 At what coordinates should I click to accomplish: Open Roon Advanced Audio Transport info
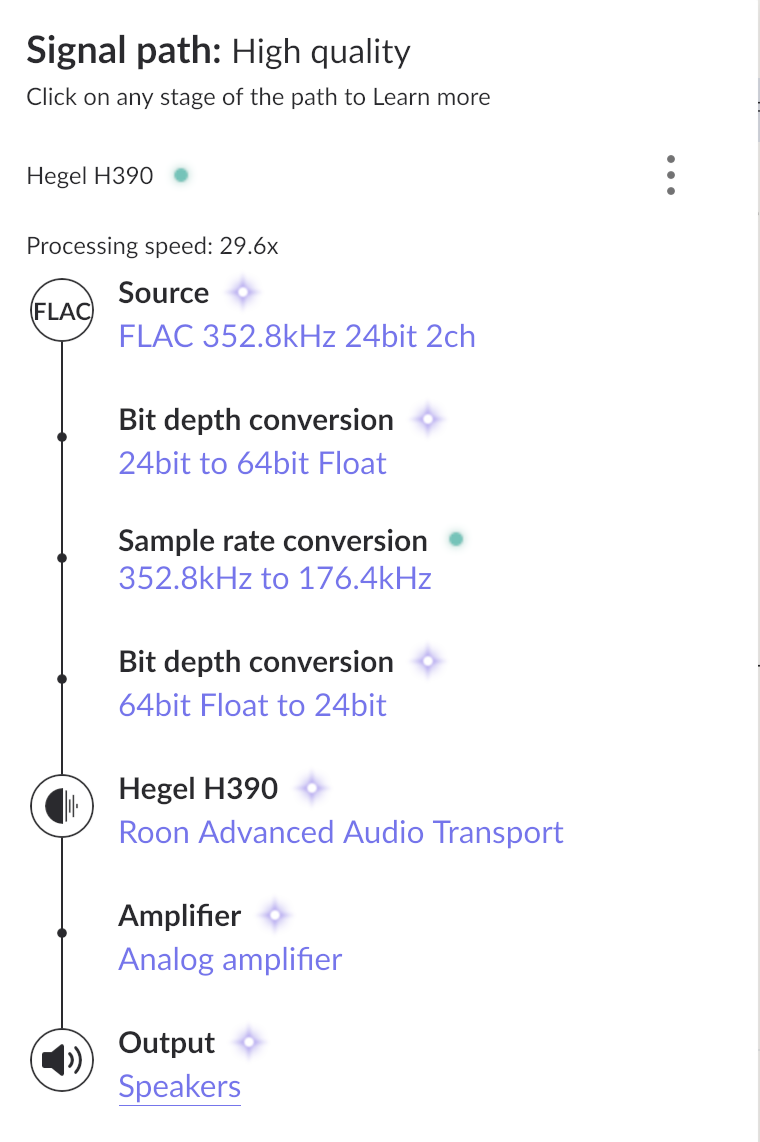point(341,832)
